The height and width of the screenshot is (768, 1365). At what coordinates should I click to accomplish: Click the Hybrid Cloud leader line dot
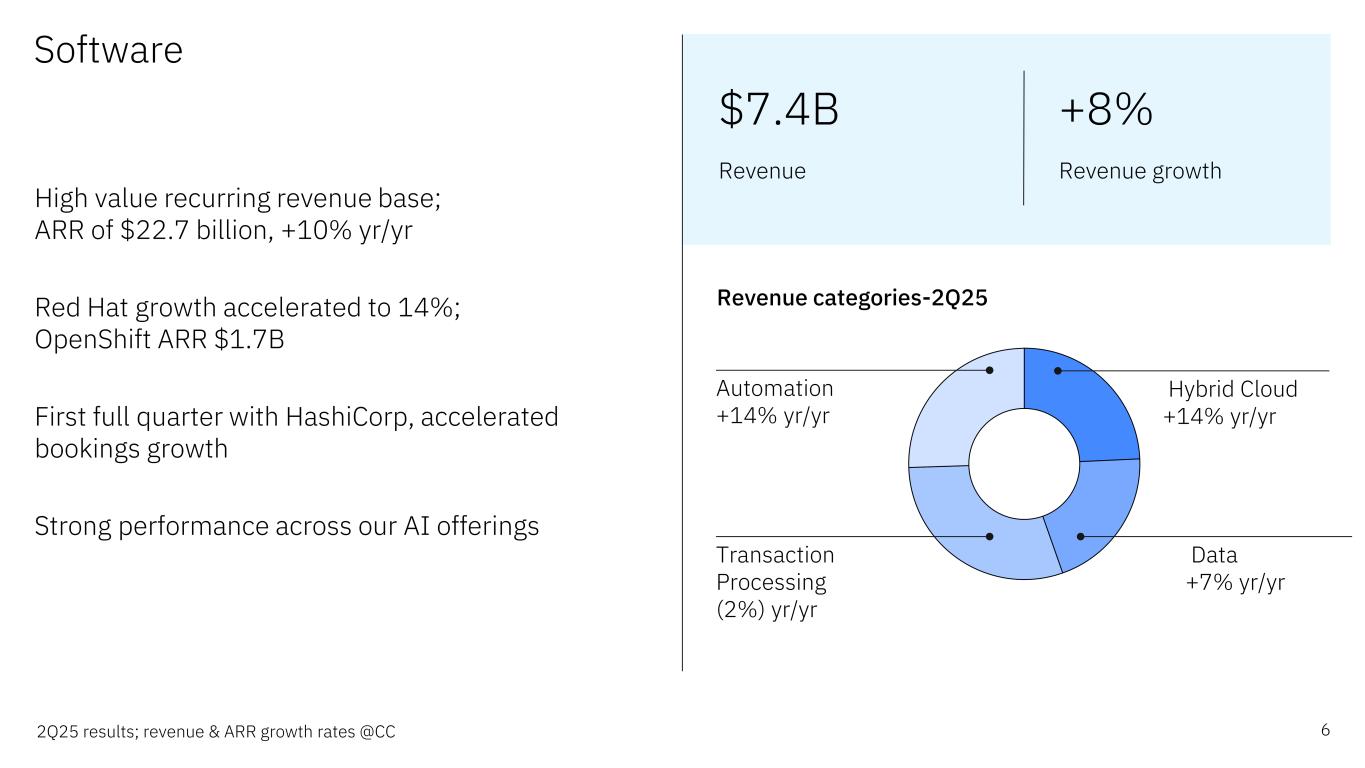click(1058, 371)
